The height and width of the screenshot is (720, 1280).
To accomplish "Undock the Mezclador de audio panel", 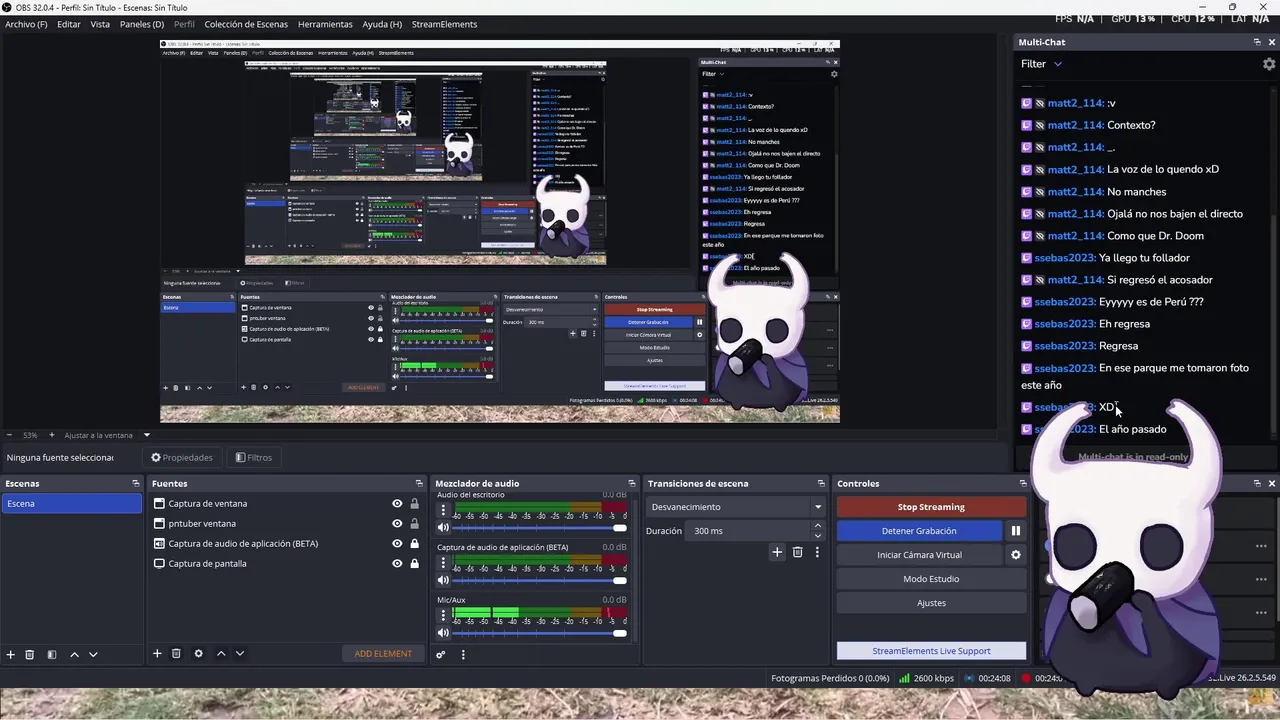I will pyautogui.click(x=631, y=483).
